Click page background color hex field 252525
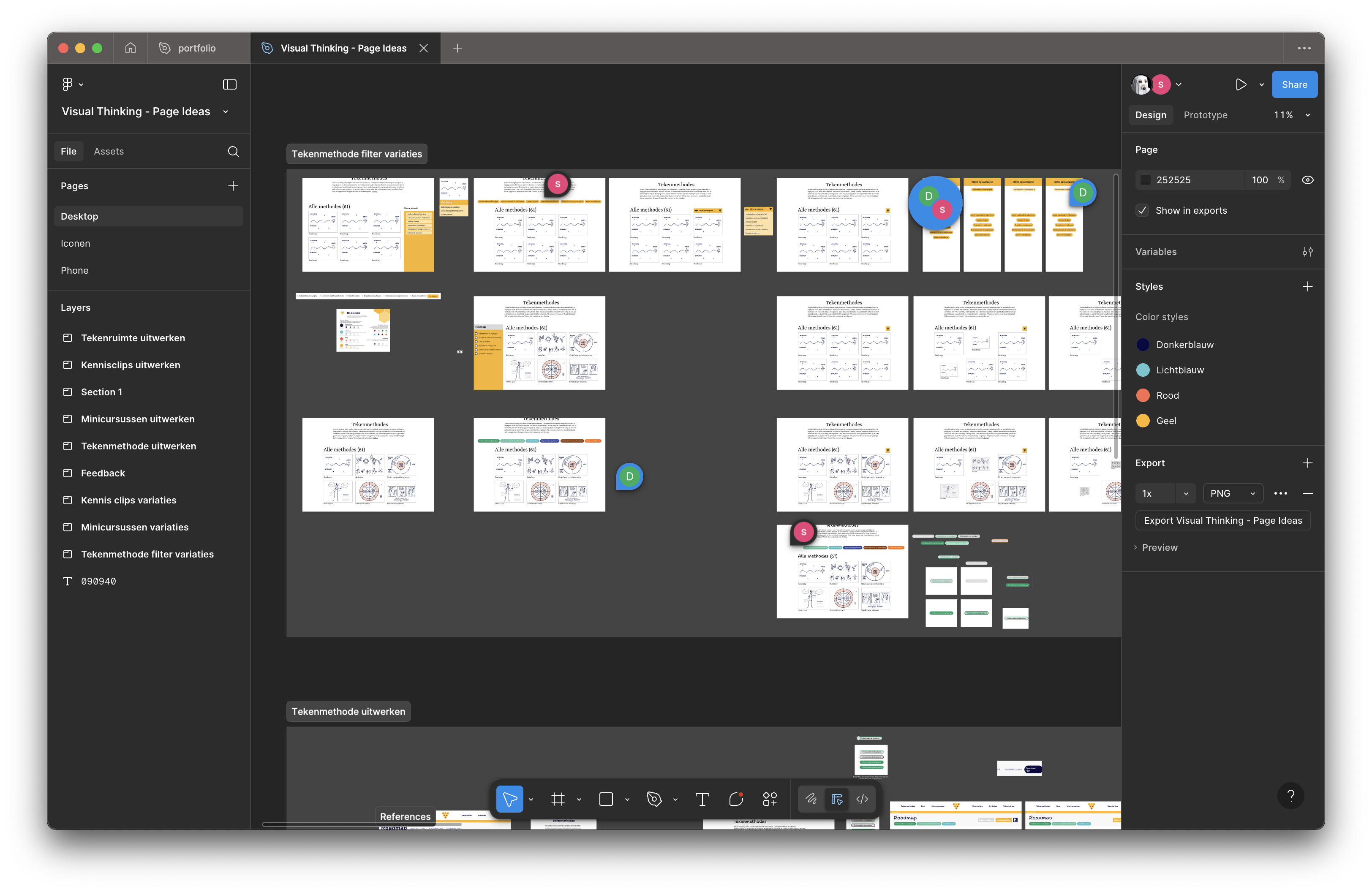Image resolution: width=1372 pixels, height=892 pixels. [1190, 180]
